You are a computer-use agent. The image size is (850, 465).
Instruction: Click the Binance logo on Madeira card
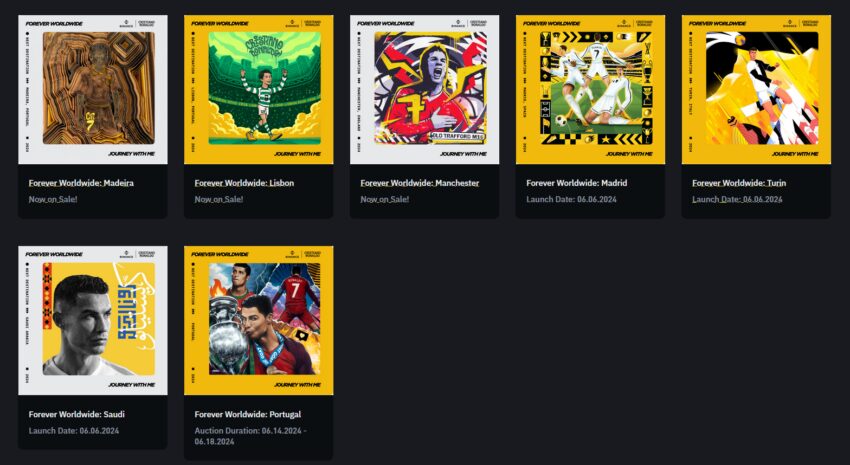(126, 23)
